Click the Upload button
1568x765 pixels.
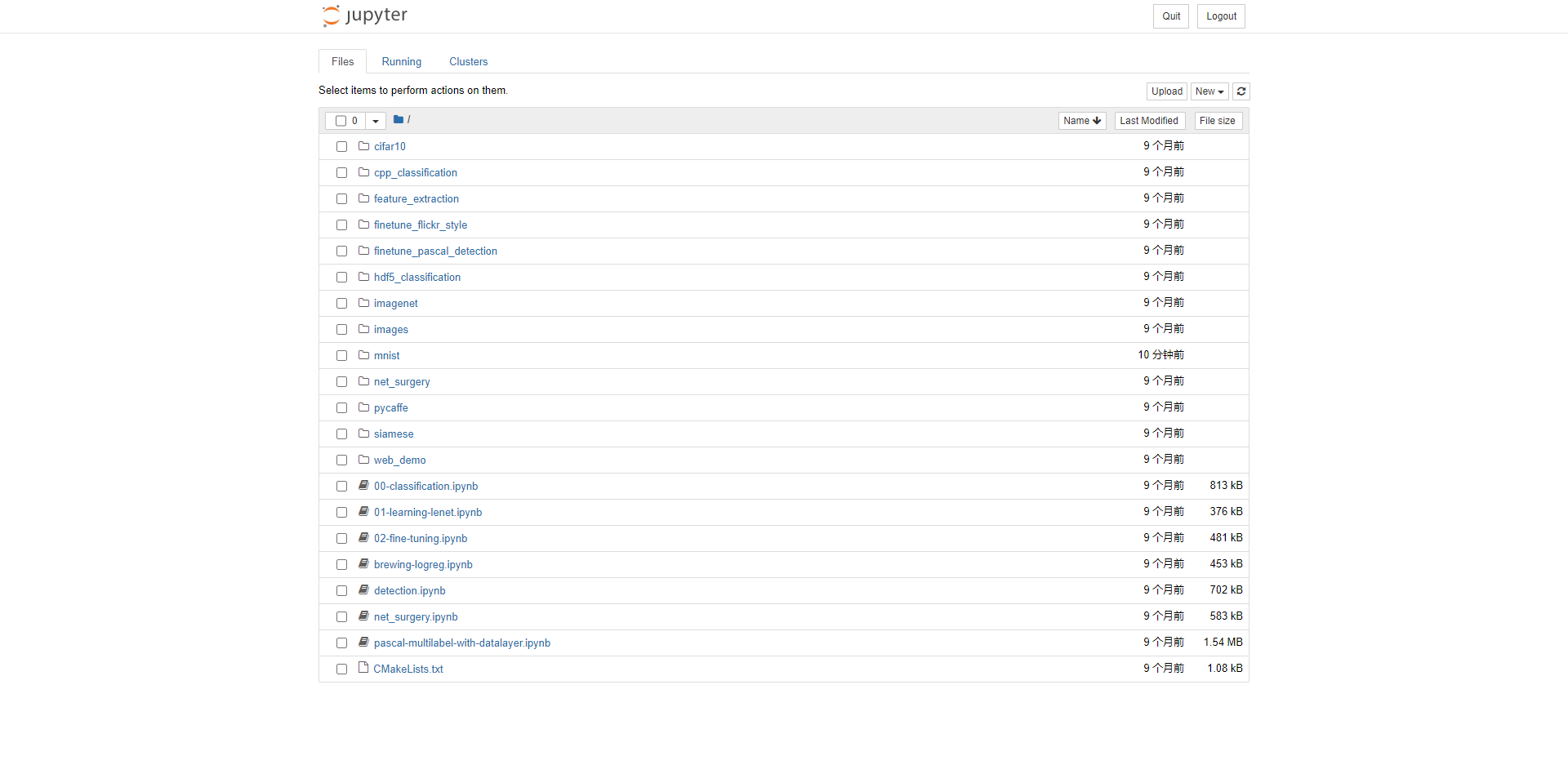tap(1167, 91)
